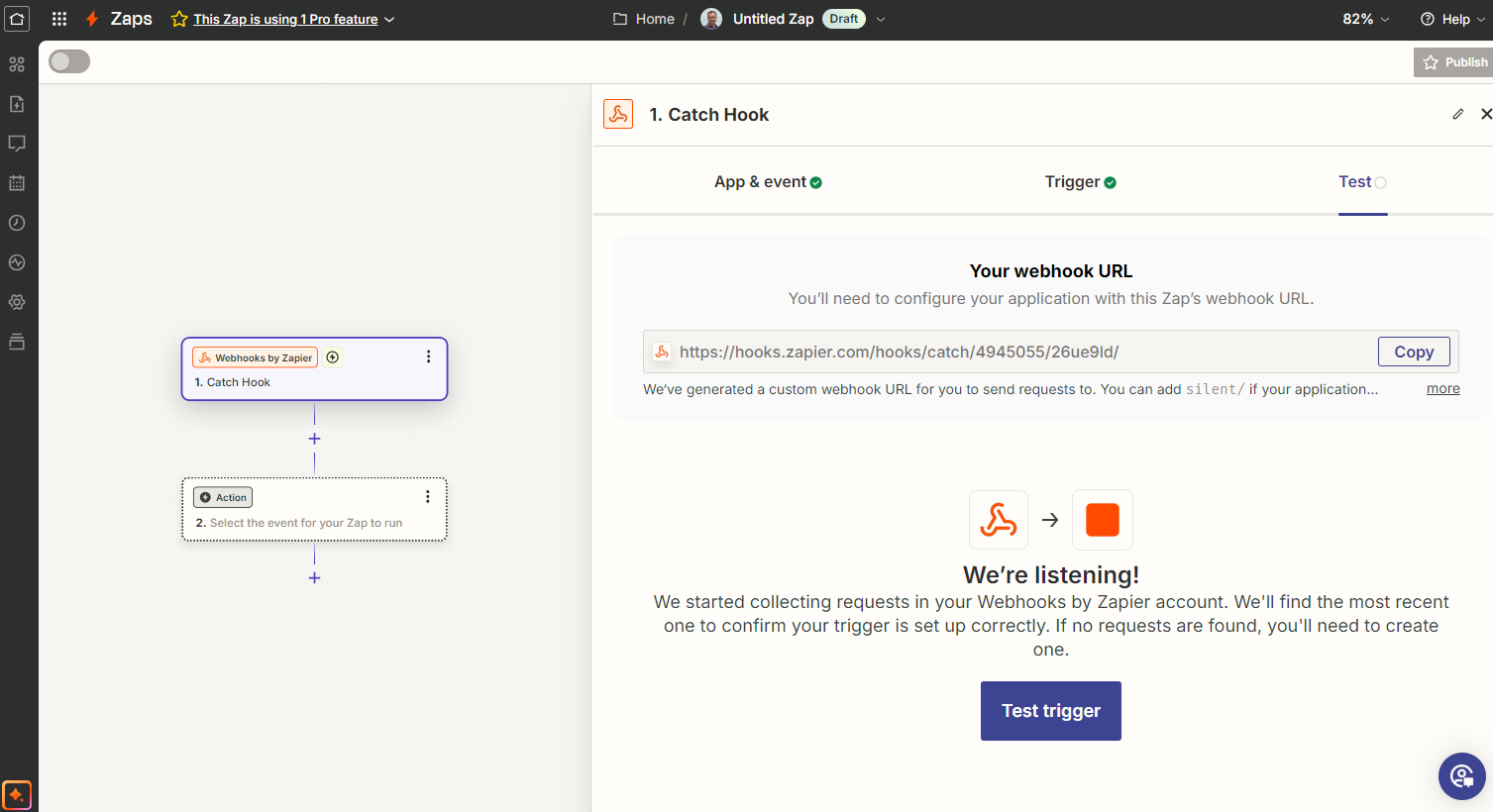1493x812 pixels.
Task: Rename step with the pencil icon
Action: 1458,114
